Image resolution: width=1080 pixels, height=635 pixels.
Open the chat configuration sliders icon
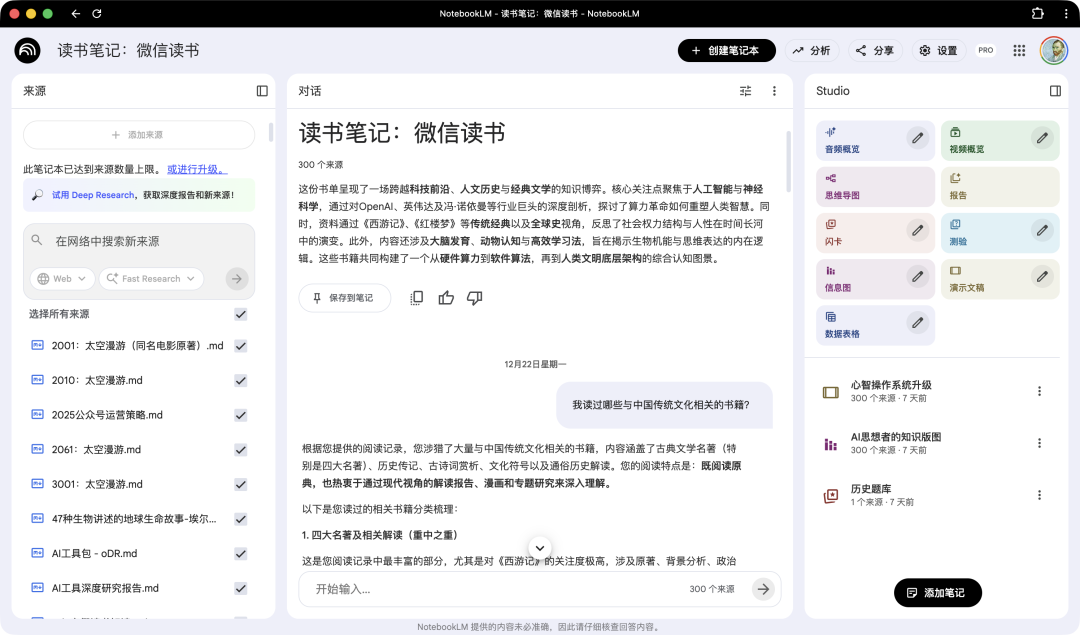[745, 91]
